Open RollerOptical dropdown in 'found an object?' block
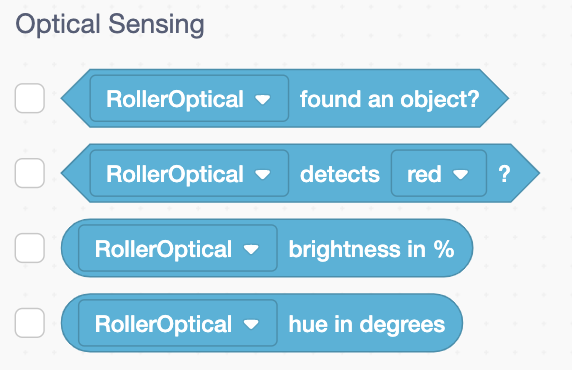The height and width of the screenshot is (370, 572). click(x=189, y=99)
